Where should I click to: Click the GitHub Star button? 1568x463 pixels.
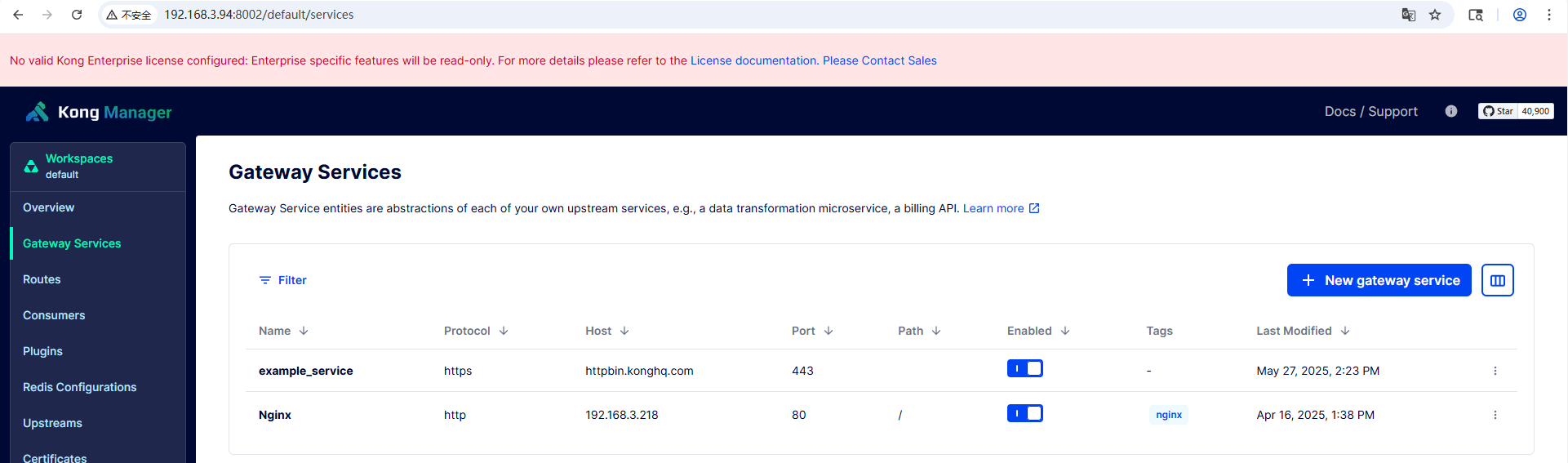(x=1499, y=111)
